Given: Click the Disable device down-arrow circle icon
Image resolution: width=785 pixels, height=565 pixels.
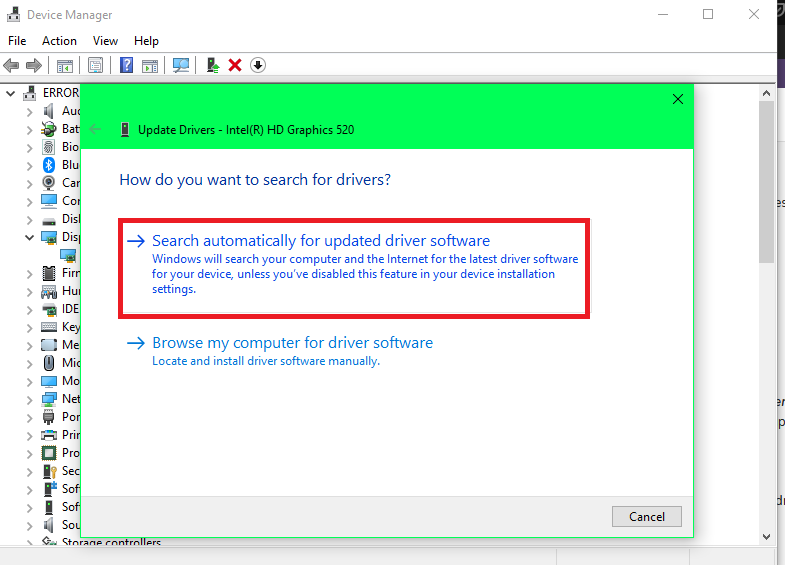Looking at the screenshot, I should 258,65.
